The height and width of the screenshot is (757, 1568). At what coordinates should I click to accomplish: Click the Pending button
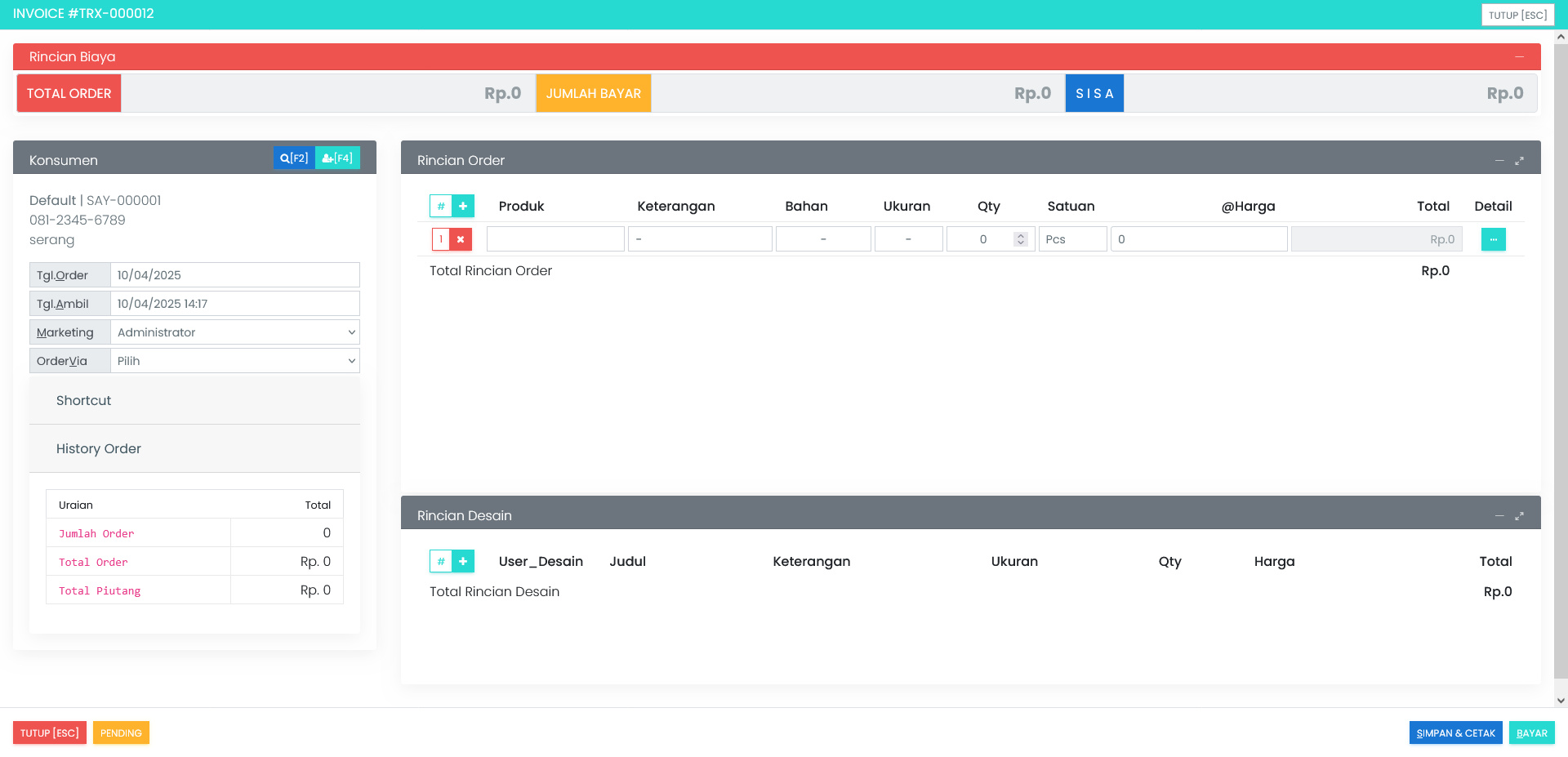click(x=121, y=733)
